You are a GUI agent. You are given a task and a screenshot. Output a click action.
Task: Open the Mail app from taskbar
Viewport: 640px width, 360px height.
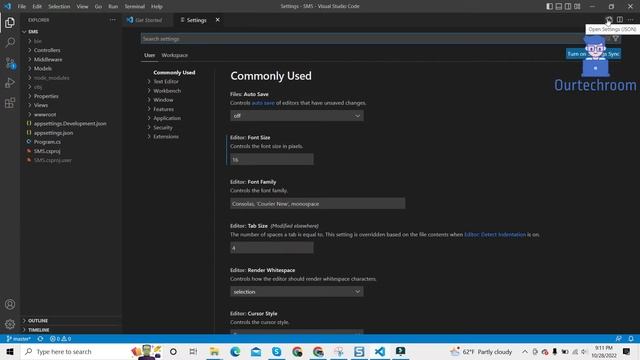tap(256, 351)
